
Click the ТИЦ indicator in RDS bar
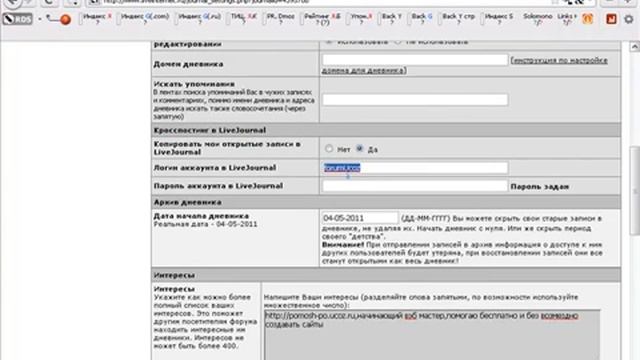[244, 19]
